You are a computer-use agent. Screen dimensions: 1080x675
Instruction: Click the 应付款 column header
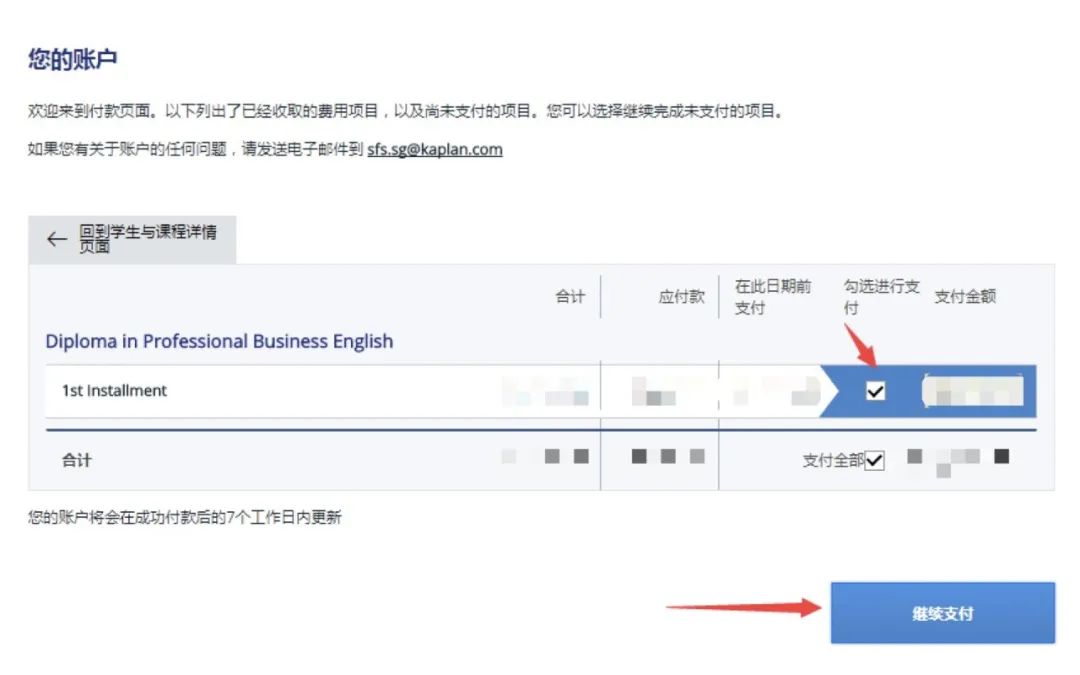(683, 296)
